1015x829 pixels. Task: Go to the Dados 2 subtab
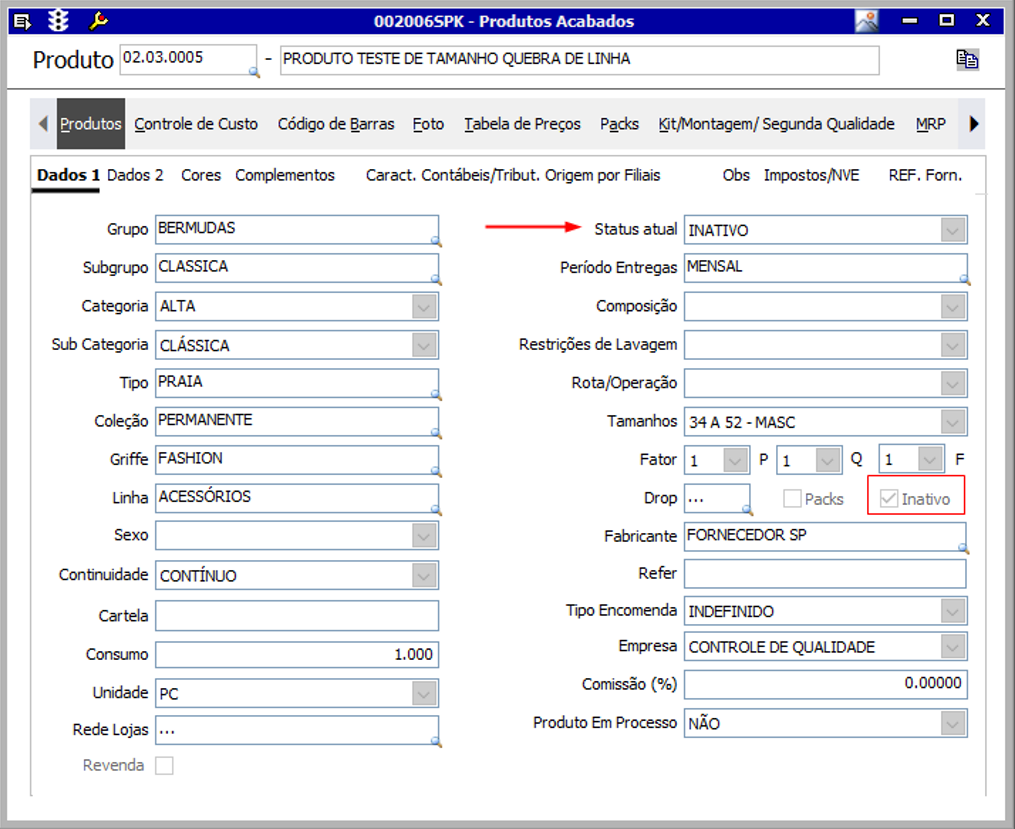[x=135, y=175]
